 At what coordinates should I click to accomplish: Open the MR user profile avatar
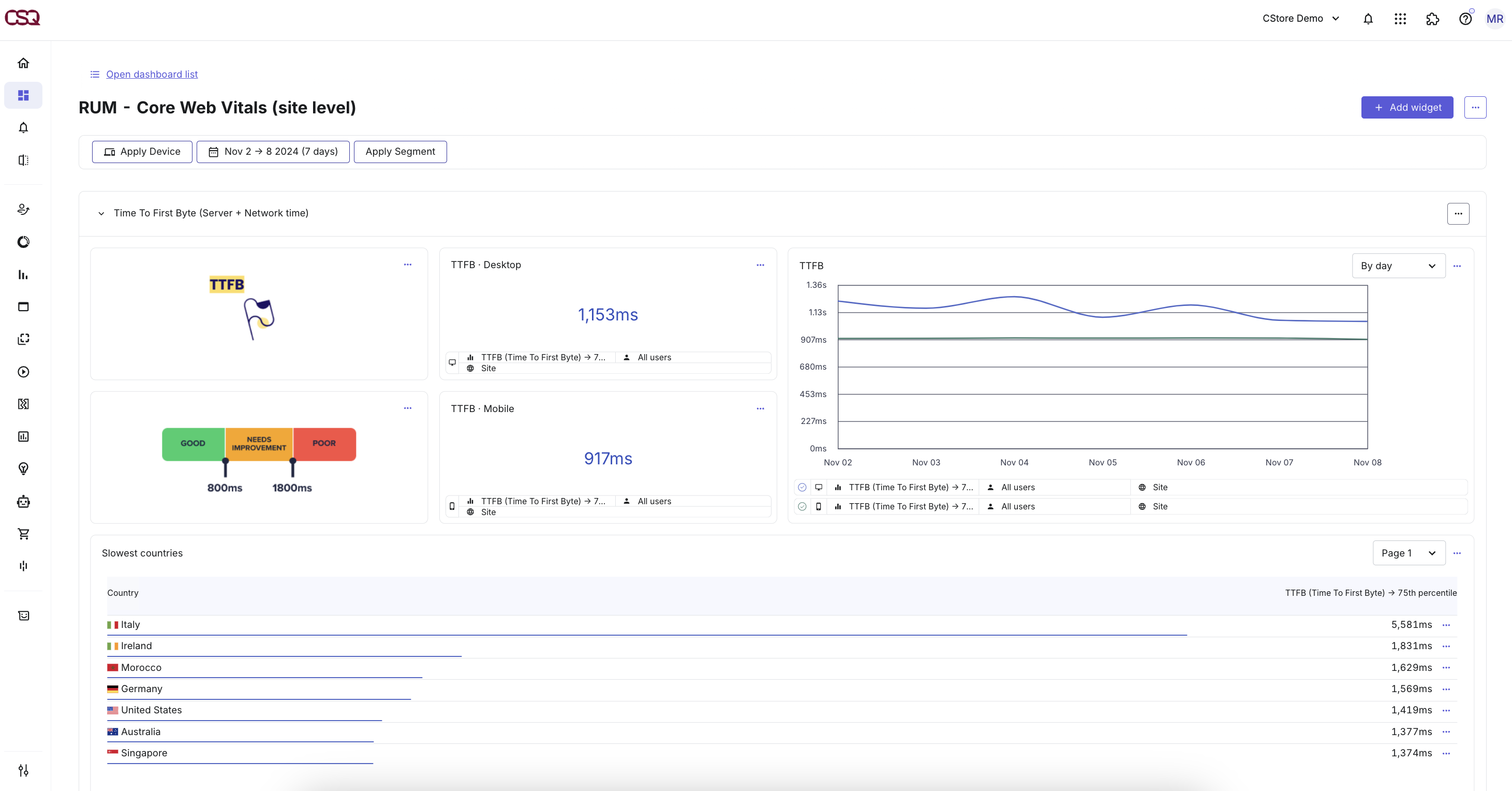(1495, 19)
